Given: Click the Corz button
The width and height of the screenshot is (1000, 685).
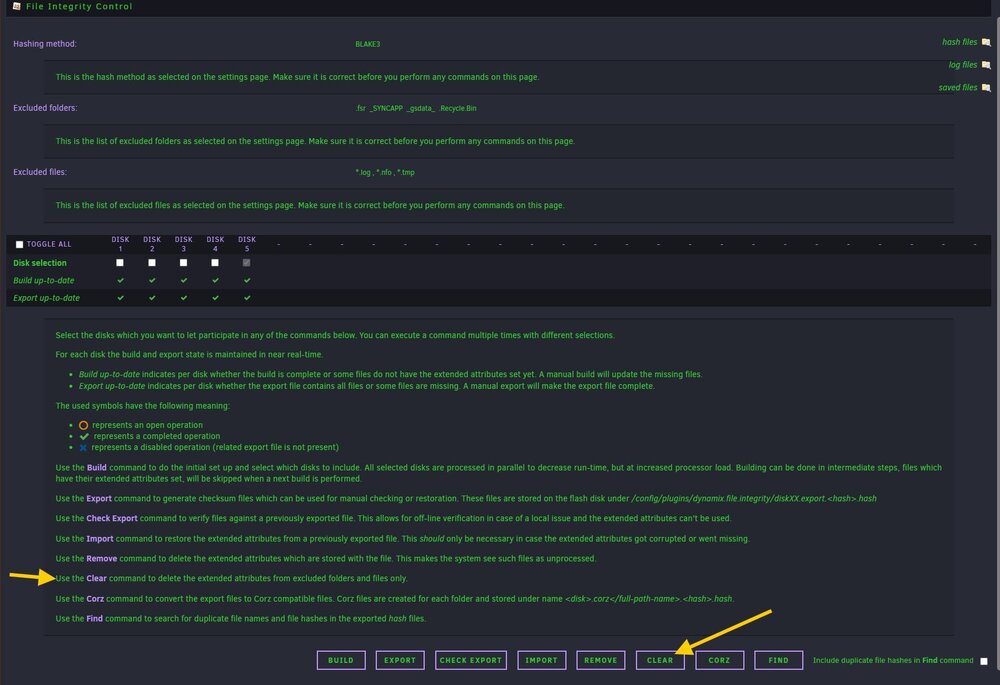Looking at the screenshot, I should 719,661.
